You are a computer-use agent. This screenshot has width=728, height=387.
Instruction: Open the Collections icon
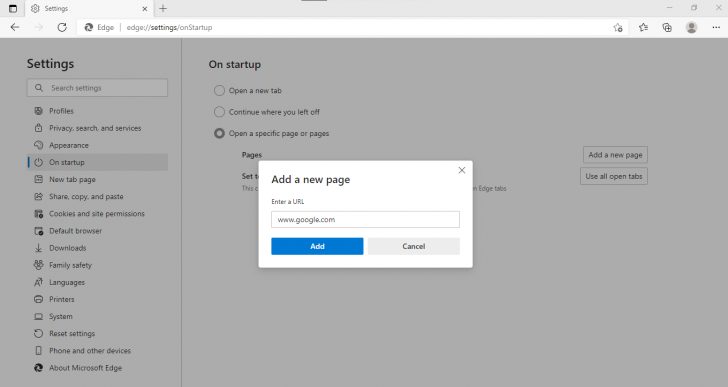667,27
